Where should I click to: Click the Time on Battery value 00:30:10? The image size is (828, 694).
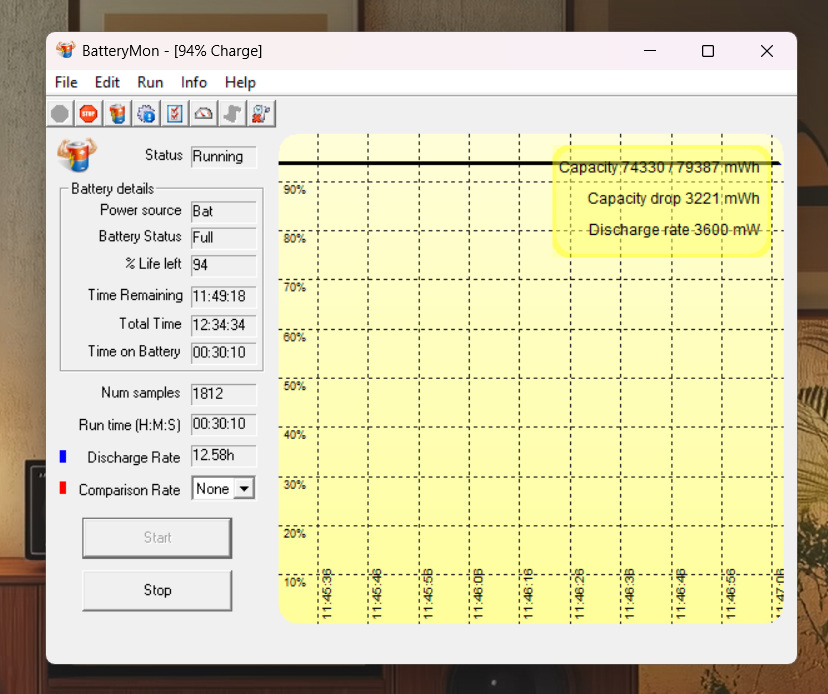pos(224,352)
